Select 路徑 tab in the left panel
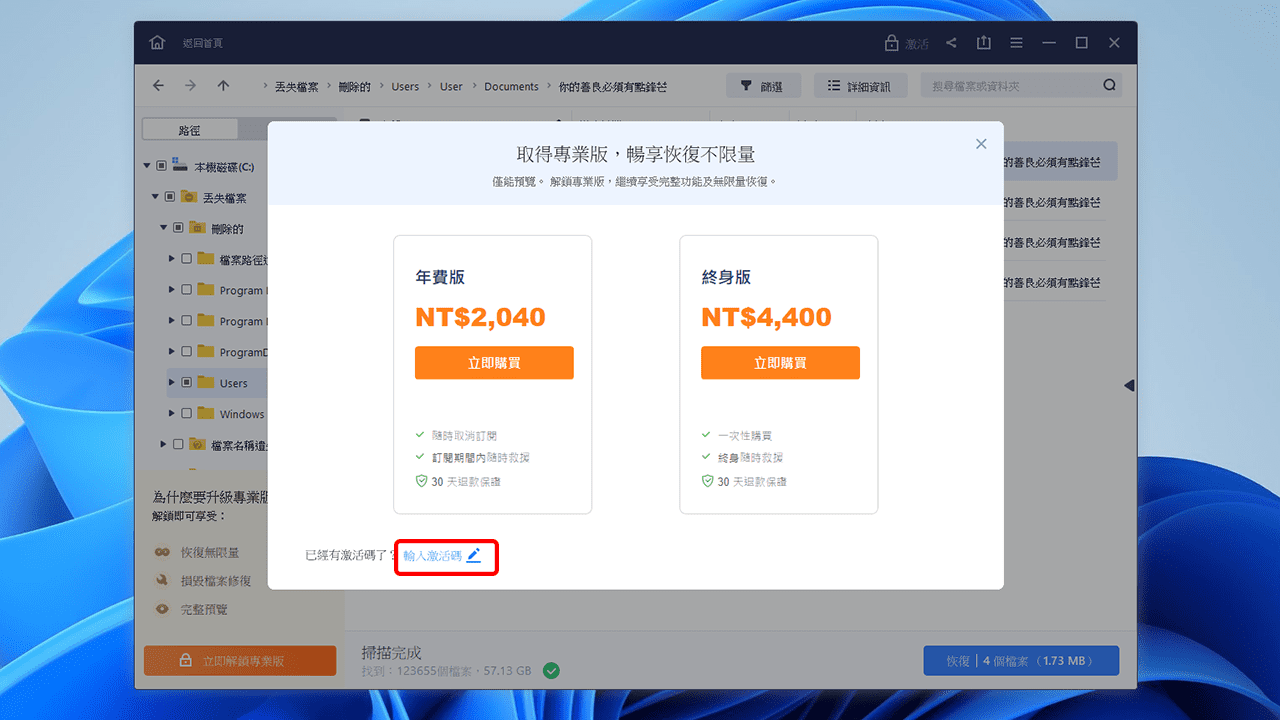Image resolution: width=1280 pixels, height=720 pixels. click(x=190, y=129)
